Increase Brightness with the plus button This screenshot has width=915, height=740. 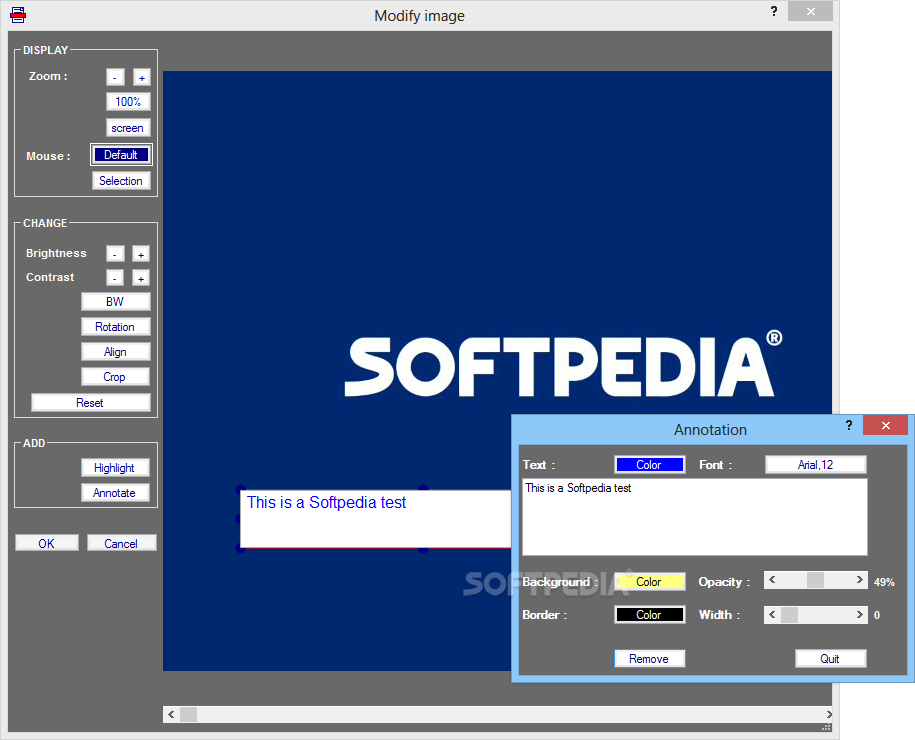click(x=141, y=254)
